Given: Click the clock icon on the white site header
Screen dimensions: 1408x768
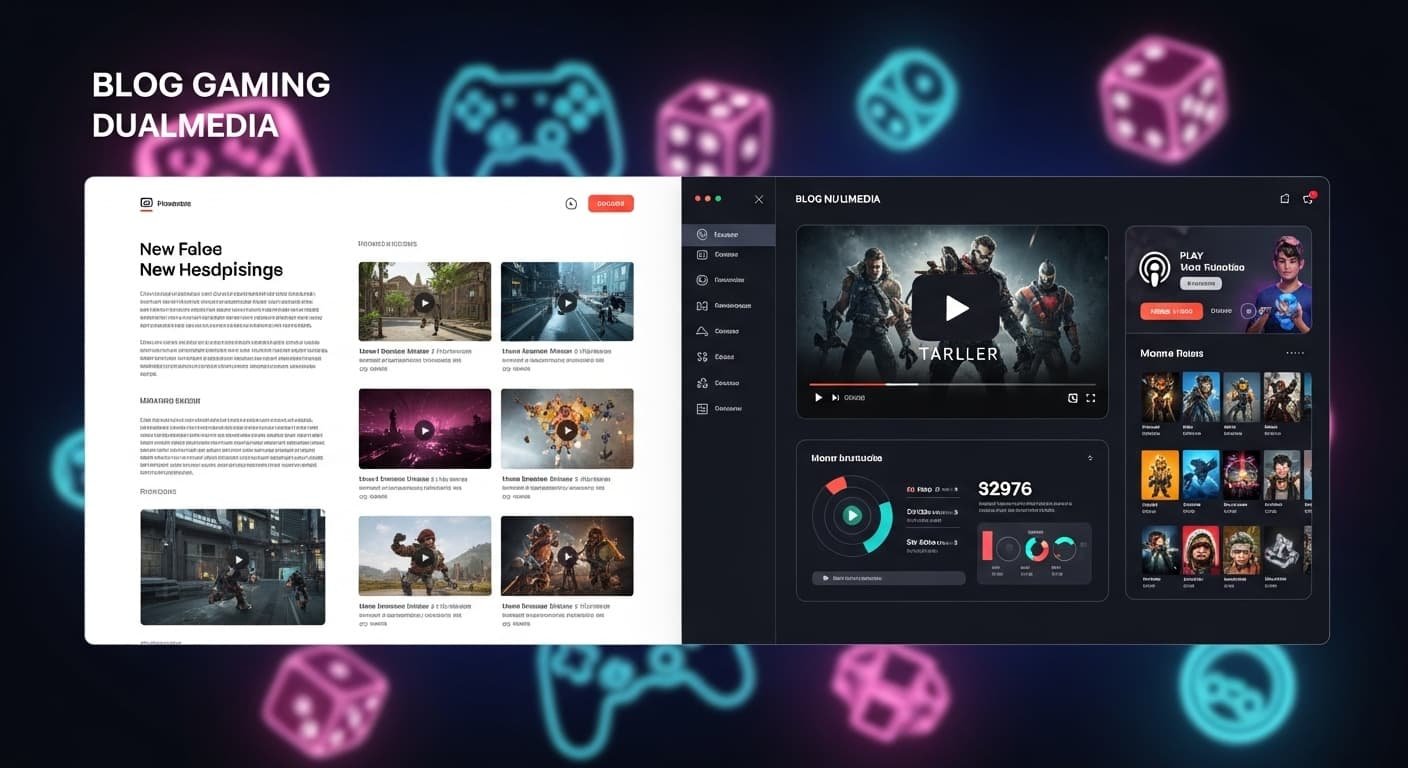Looking at the screenshot, I should pos(571,203).
